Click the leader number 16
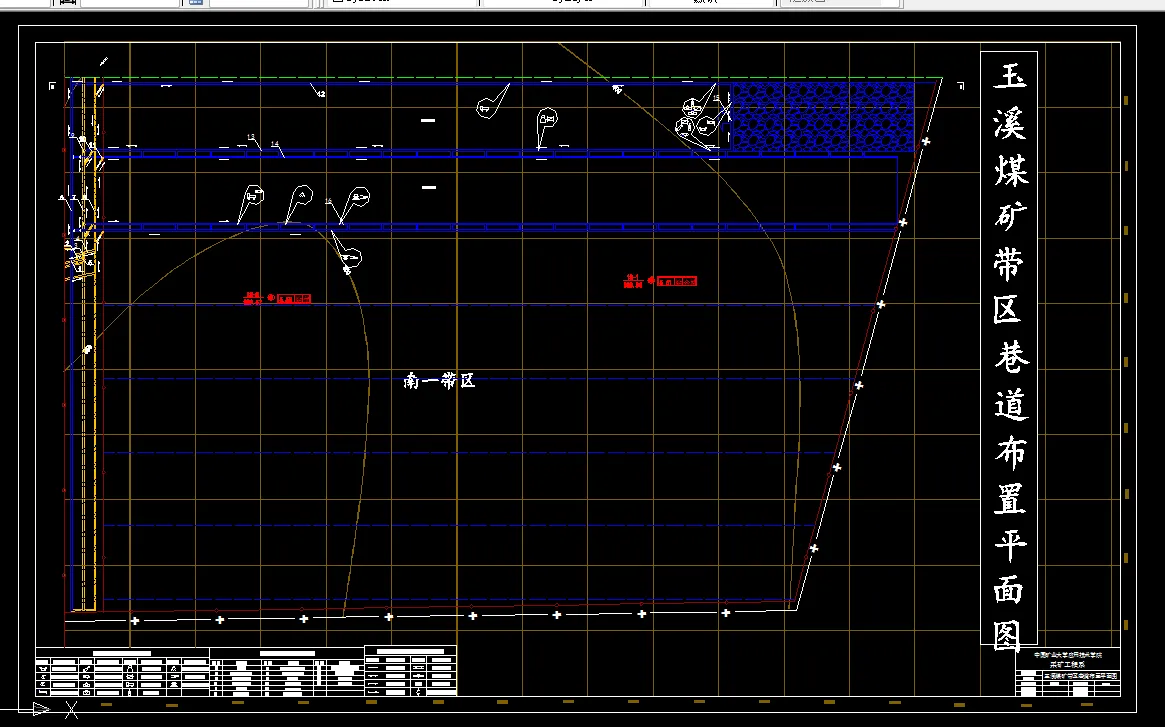The image size is (1165, 727). point(328,201)
